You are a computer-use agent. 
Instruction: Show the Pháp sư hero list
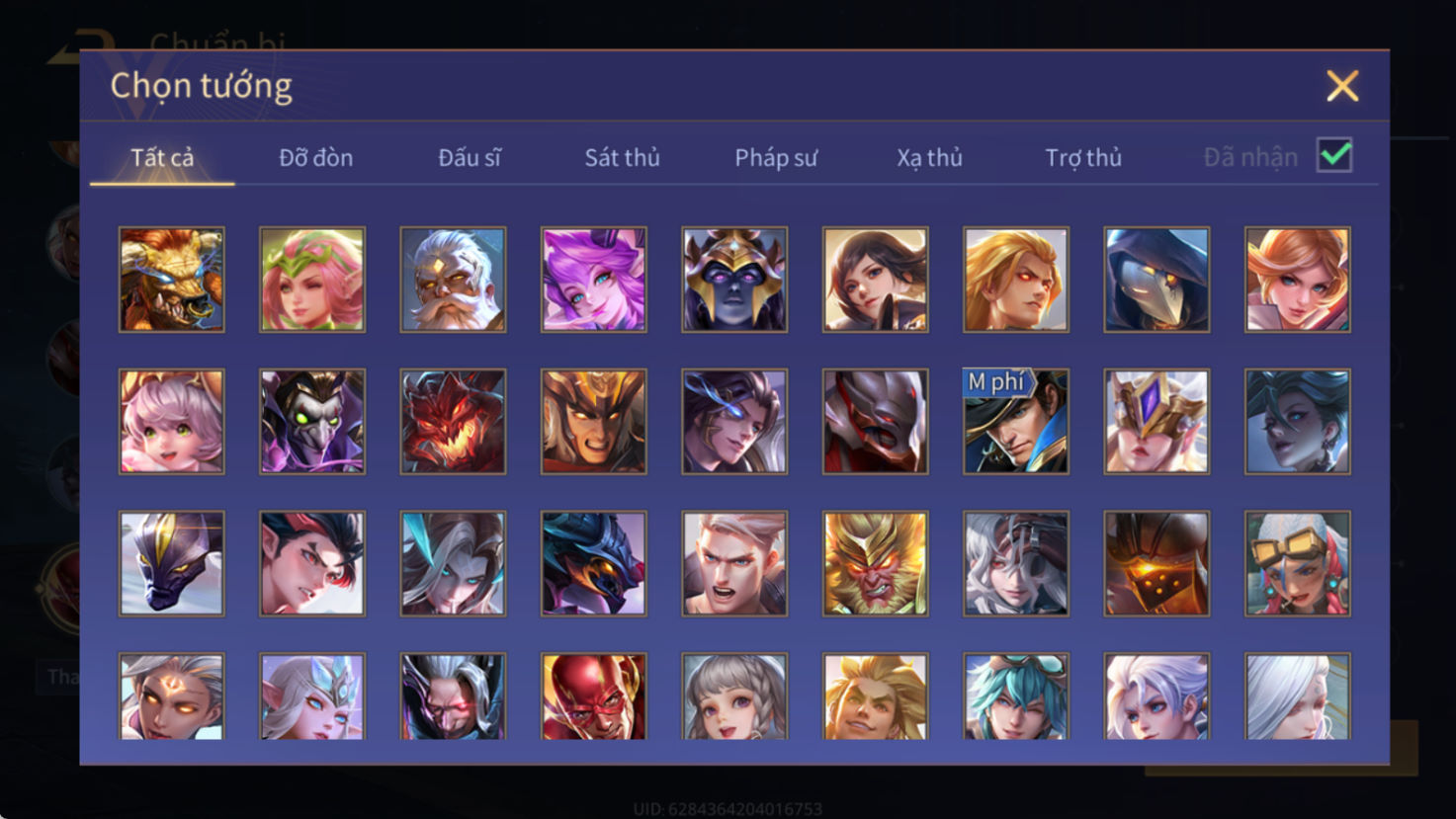[x=776, y=157]
